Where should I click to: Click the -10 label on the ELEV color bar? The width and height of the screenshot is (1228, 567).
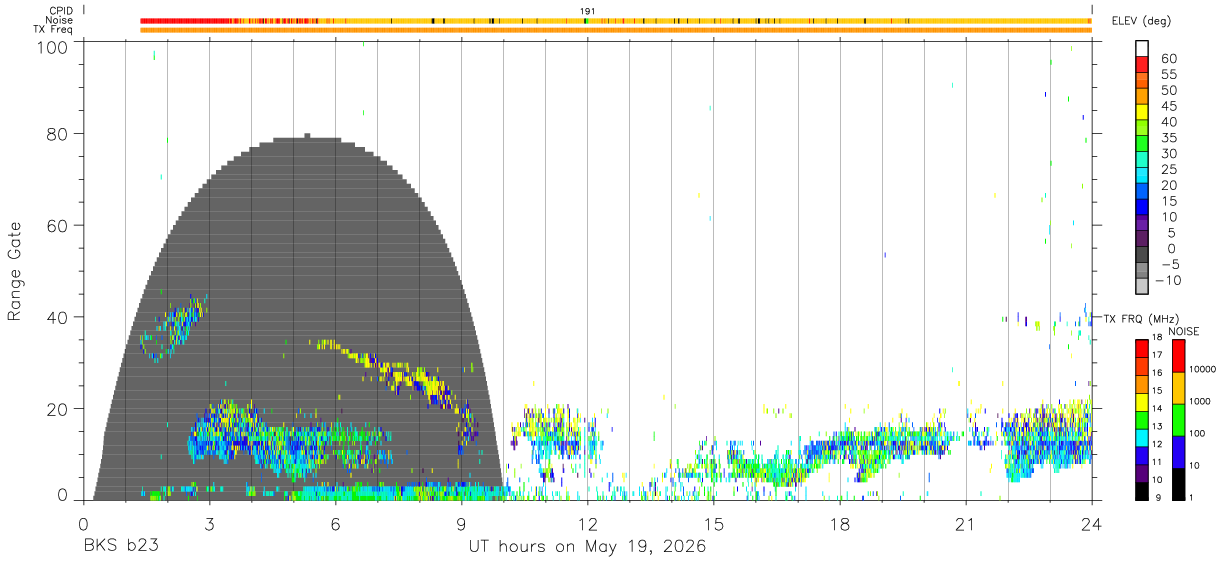pyautogui.click(x=1168, y=280)
